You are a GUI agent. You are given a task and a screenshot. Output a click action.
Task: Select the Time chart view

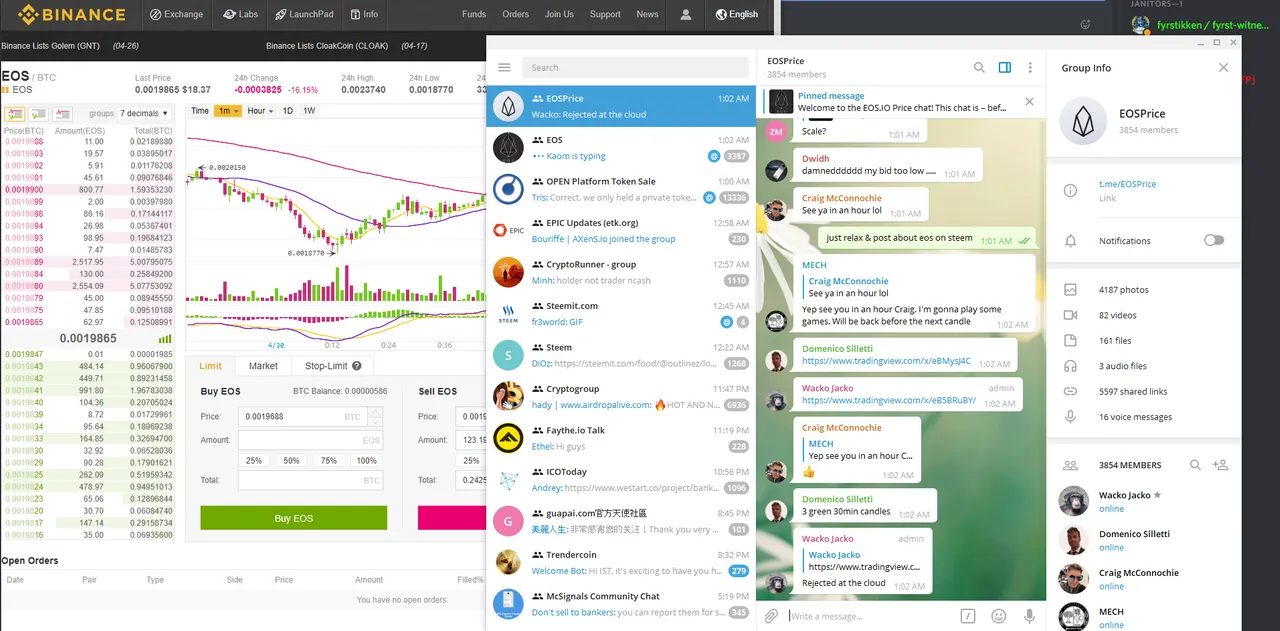click(200, 111)
